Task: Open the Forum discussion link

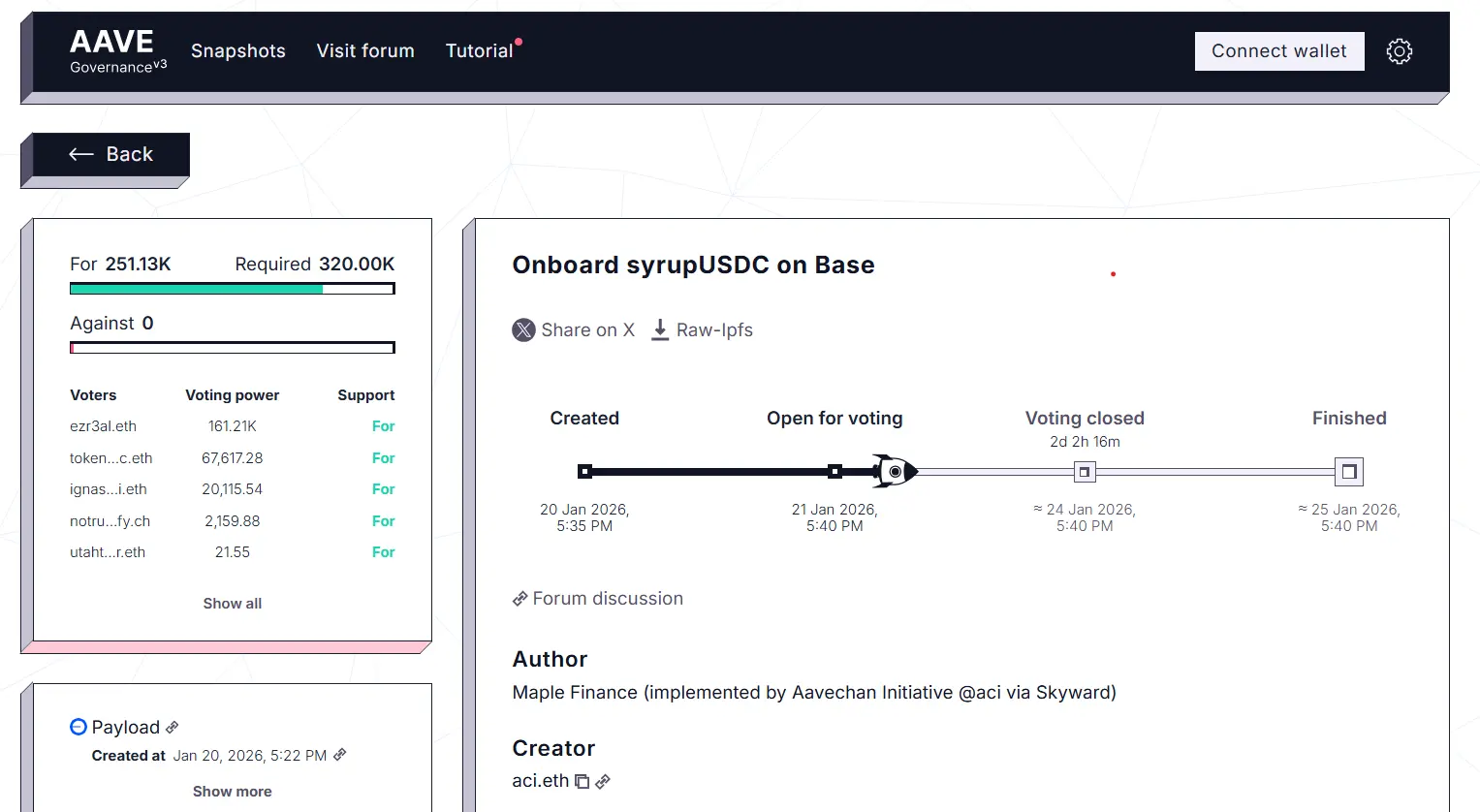Action: 598,598
